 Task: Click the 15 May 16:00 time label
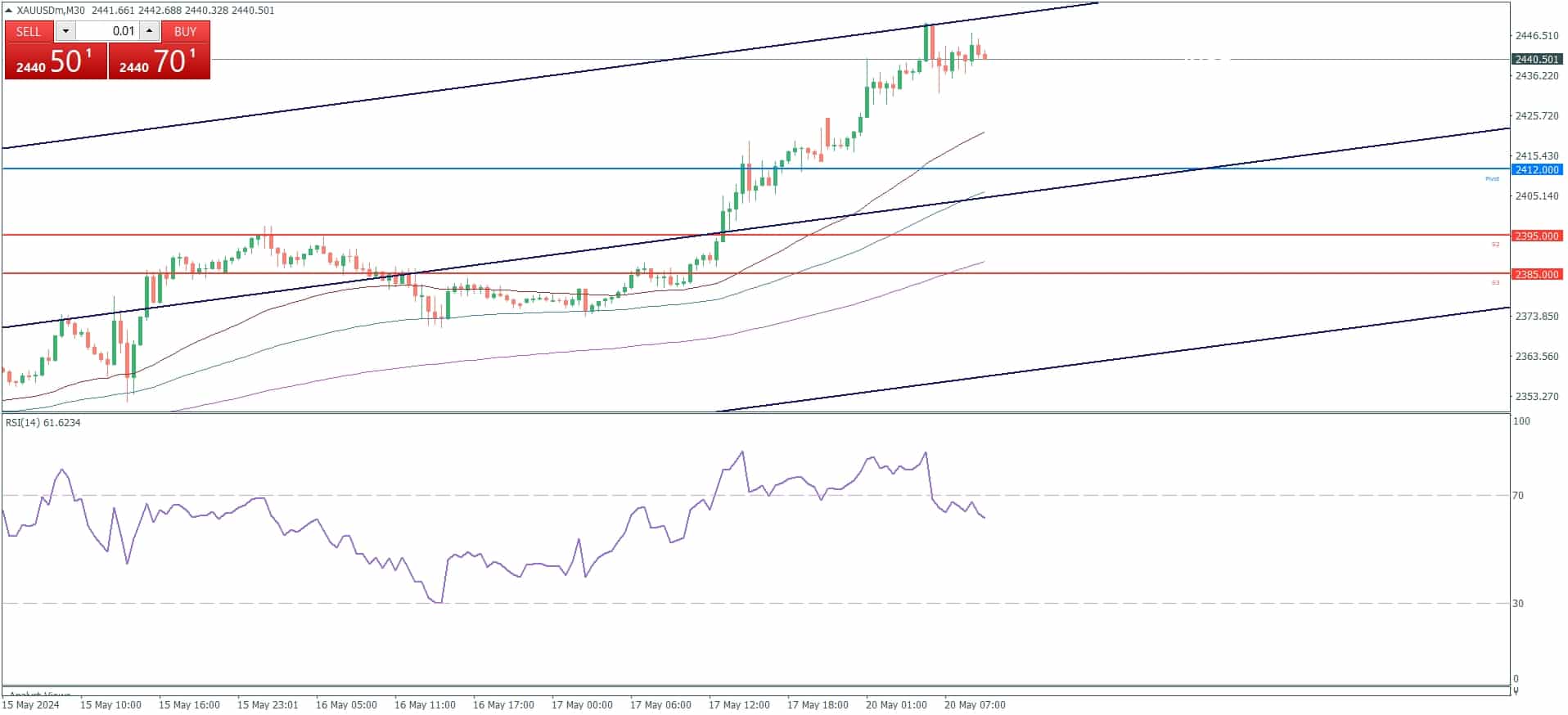(x=189, y=704)
